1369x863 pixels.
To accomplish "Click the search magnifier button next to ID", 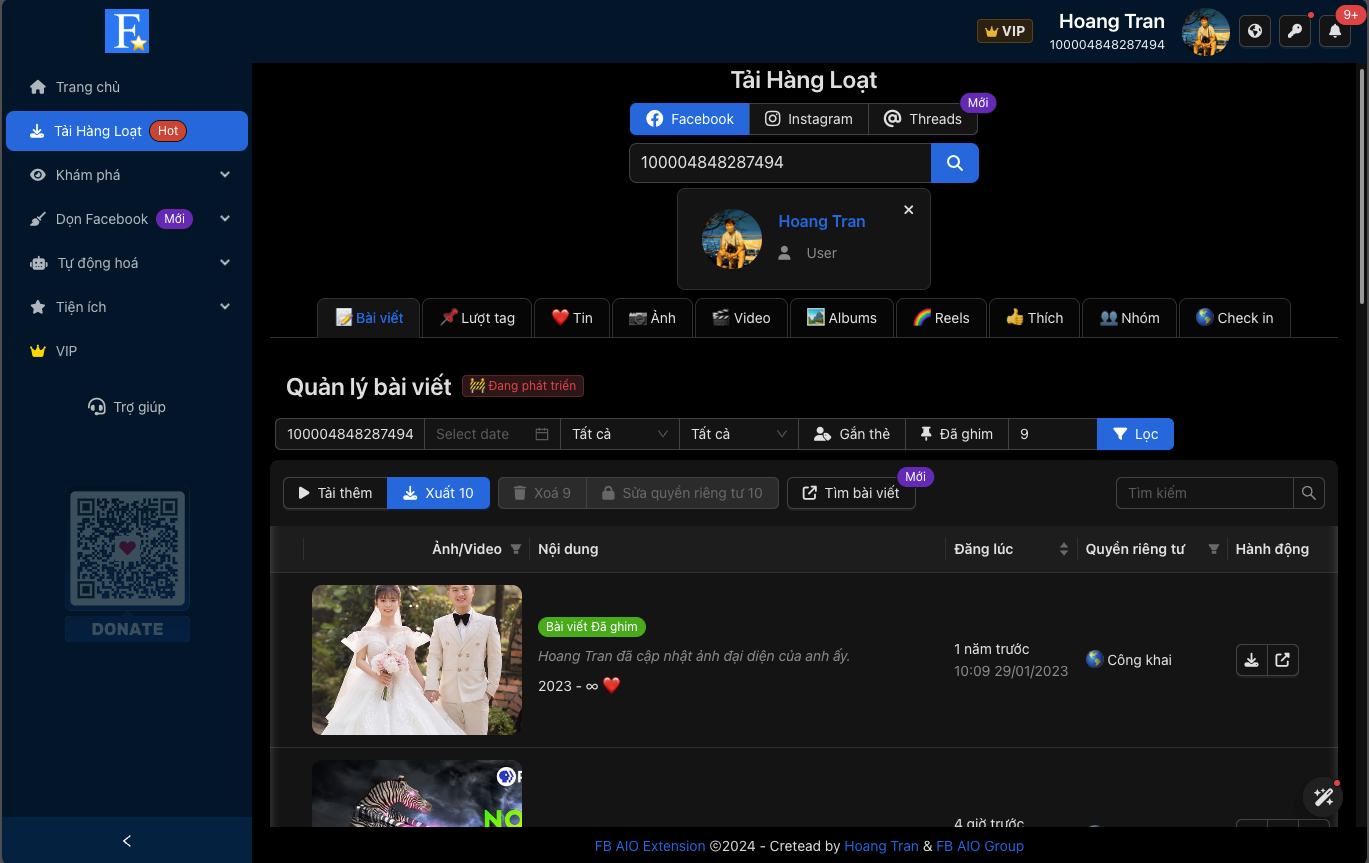I will click(x=955, y=163).
